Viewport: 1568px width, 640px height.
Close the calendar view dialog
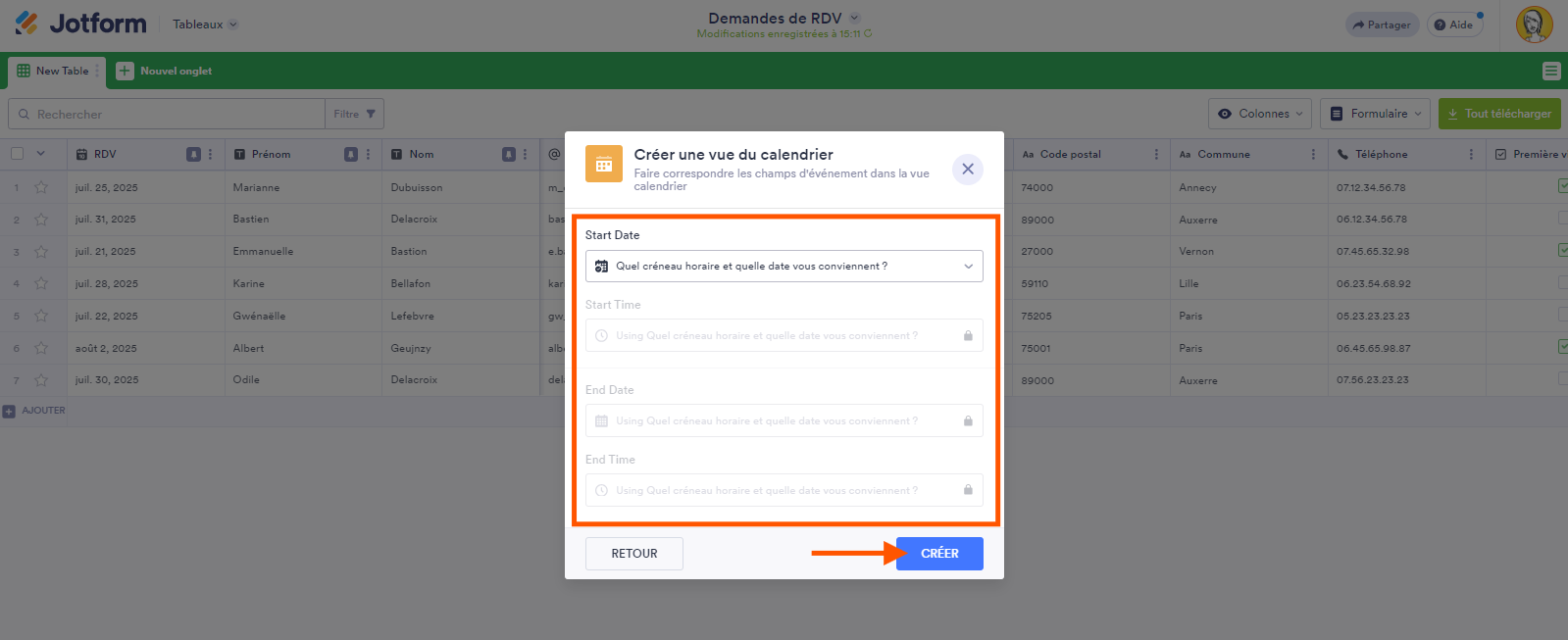(967, 169)
